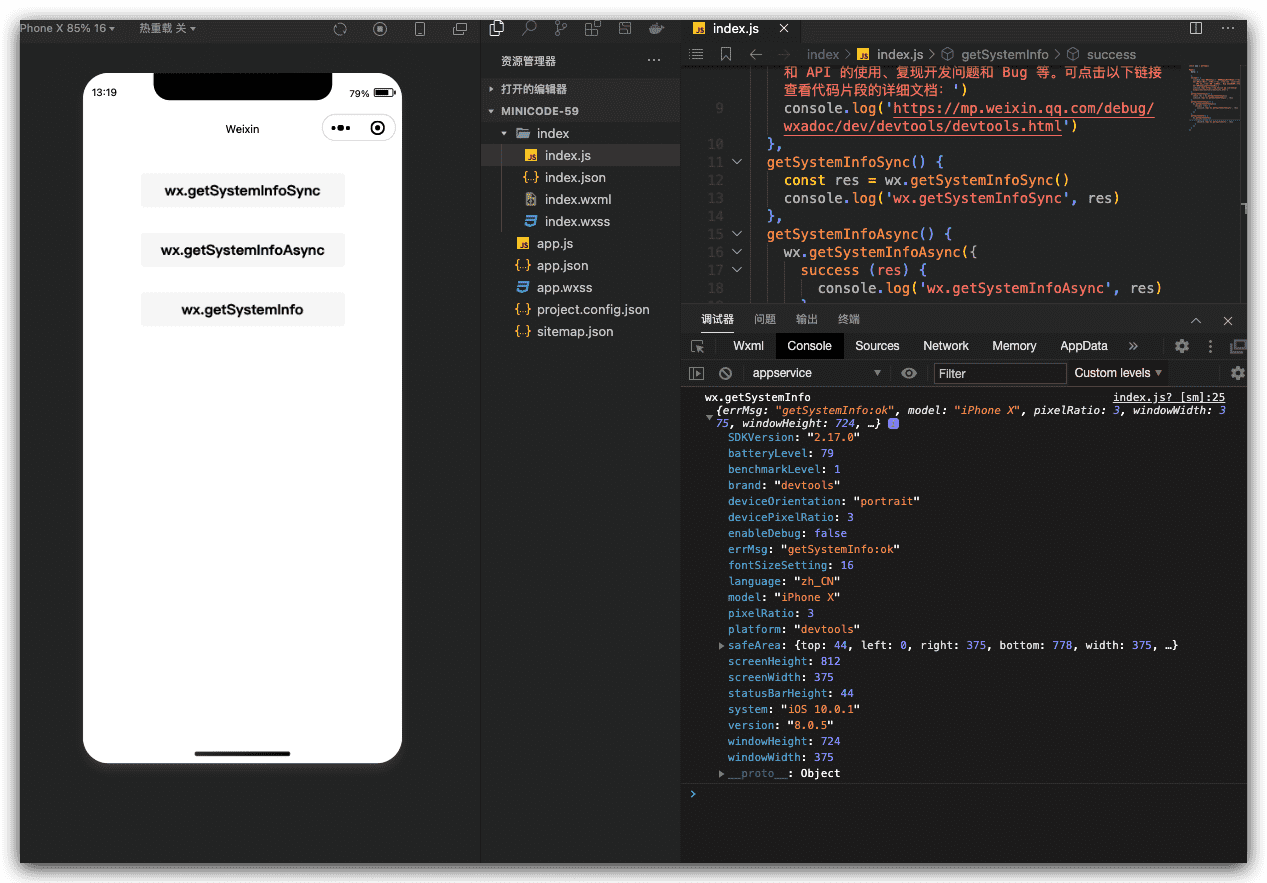Open the source control branch icon
Image resolution: width=1267 pixels, height=883 pixels.
pyautogui.click(x=561, y=28)
